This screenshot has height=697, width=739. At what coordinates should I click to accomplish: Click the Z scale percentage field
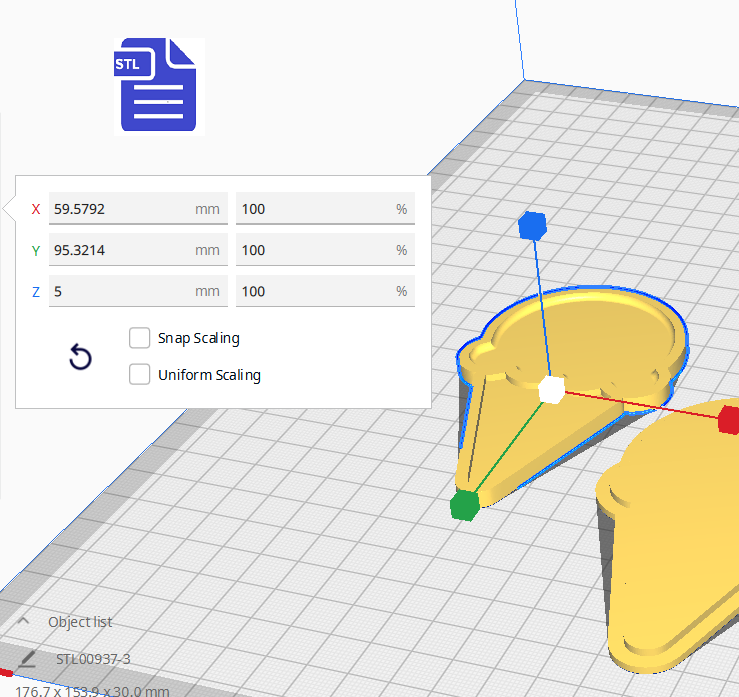315,291
